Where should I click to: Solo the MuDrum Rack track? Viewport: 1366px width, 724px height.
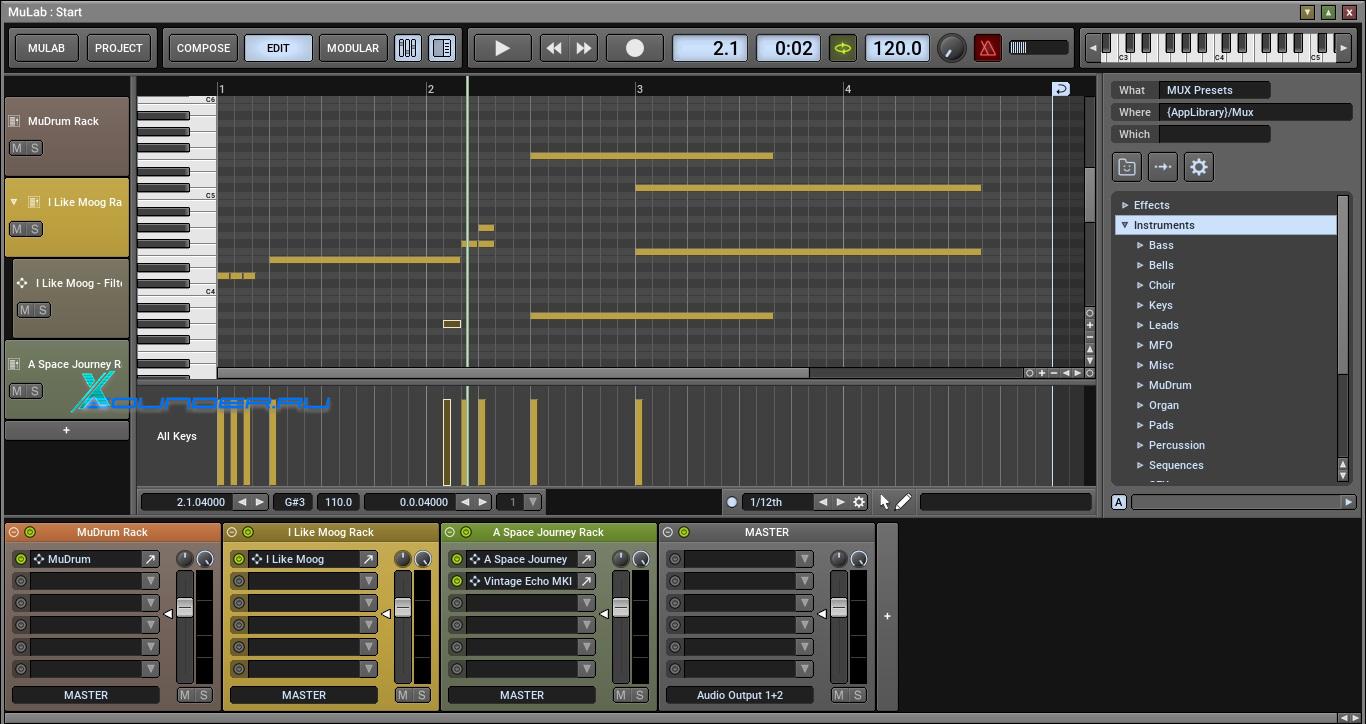[34, 148]
